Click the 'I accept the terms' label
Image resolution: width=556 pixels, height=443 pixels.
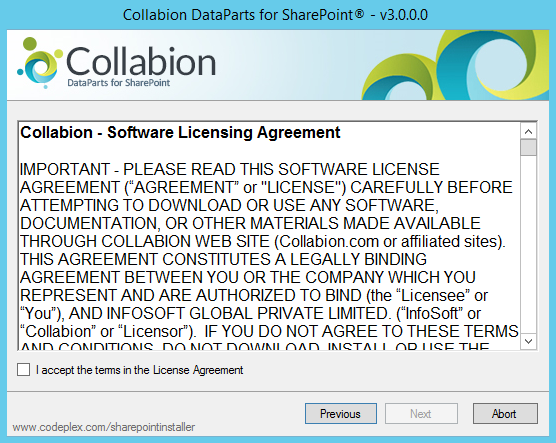(x=139, y=370)
